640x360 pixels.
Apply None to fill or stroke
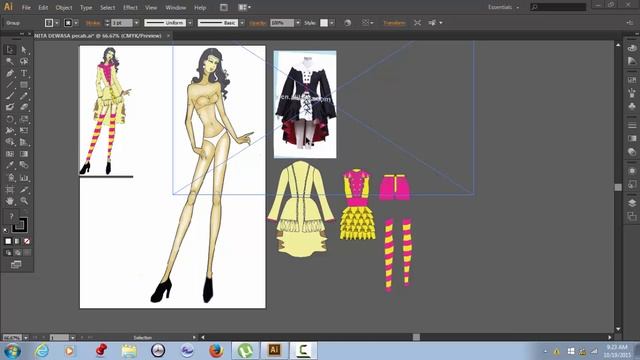click(x=27, y=241)
